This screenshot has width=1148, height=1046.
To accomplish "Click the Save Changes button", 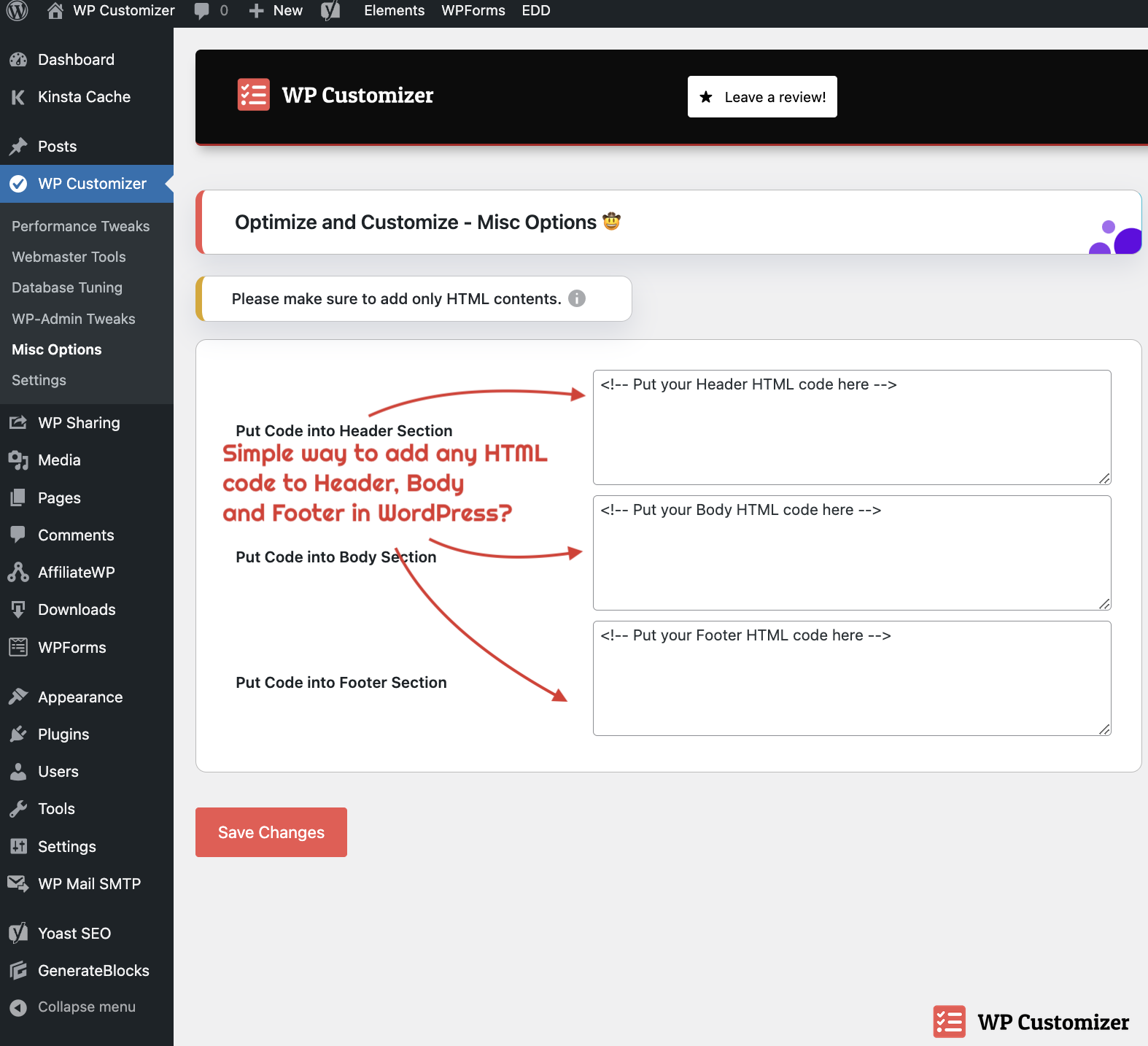I will [271, 832].
